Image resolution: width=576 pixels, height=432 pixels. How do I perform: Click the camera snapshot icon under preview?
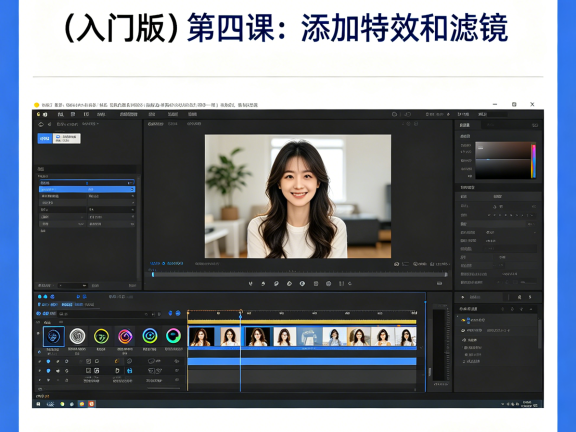(396, 264)
